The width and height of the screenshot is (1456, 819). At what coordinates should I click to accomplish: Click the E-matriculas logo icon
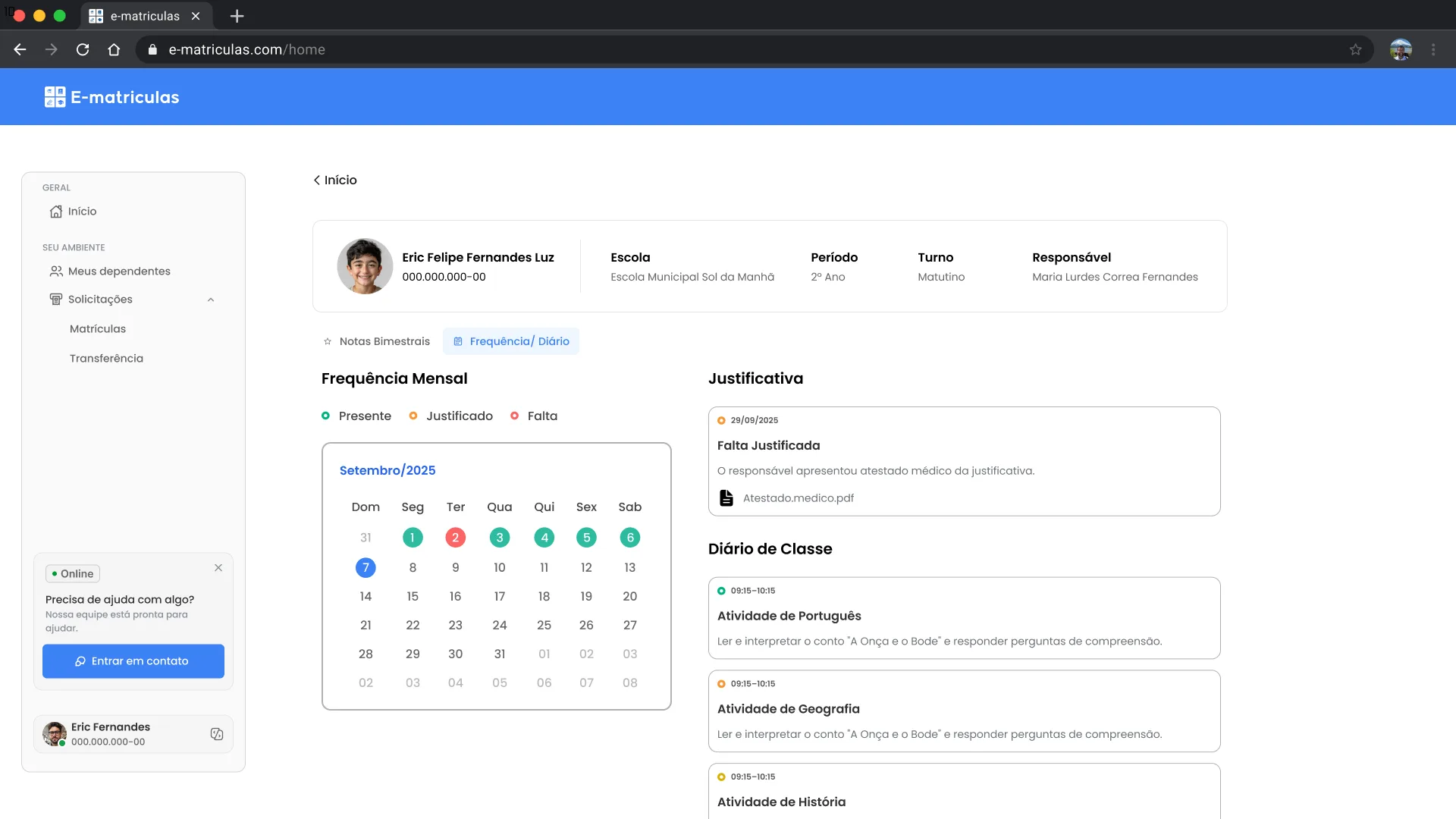55,97
